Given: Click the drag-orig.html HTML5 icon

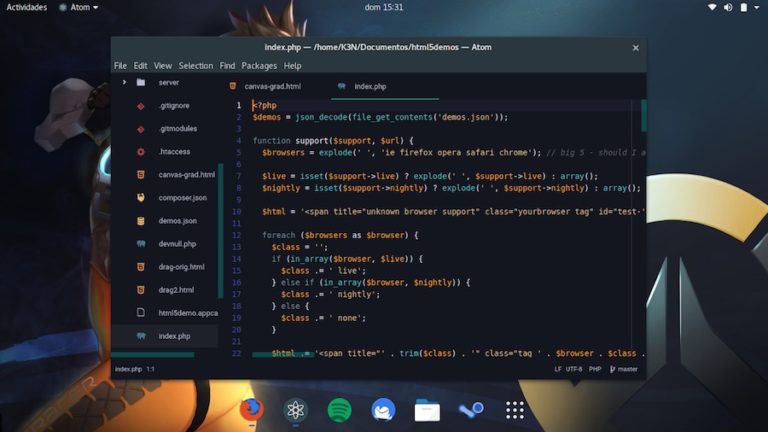Looking at the screenshot, I should tap(141, 267).
